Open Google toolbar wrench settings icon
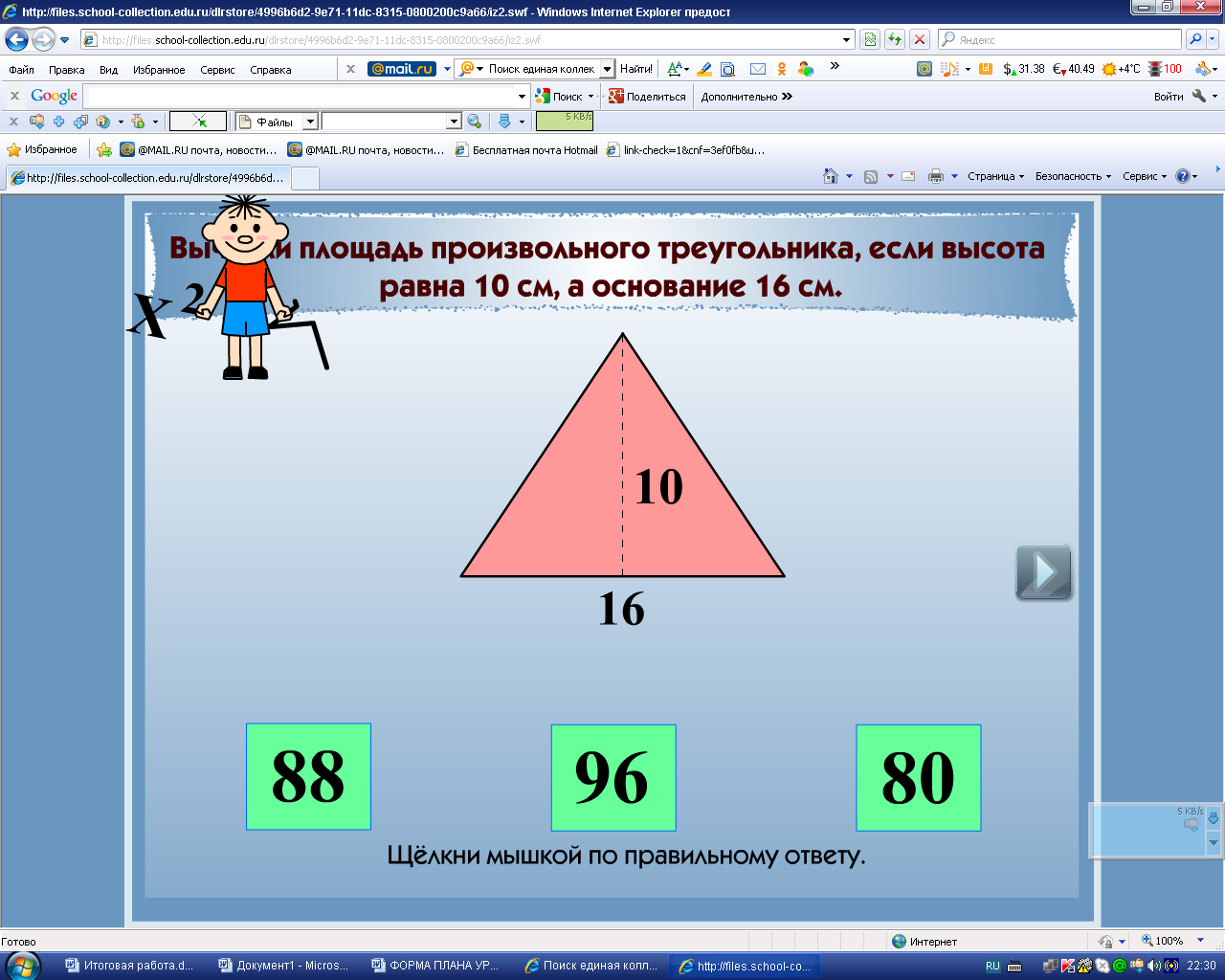This screenshot has height=980, width=1225. pyautogui.click(x=1198, y=96)
